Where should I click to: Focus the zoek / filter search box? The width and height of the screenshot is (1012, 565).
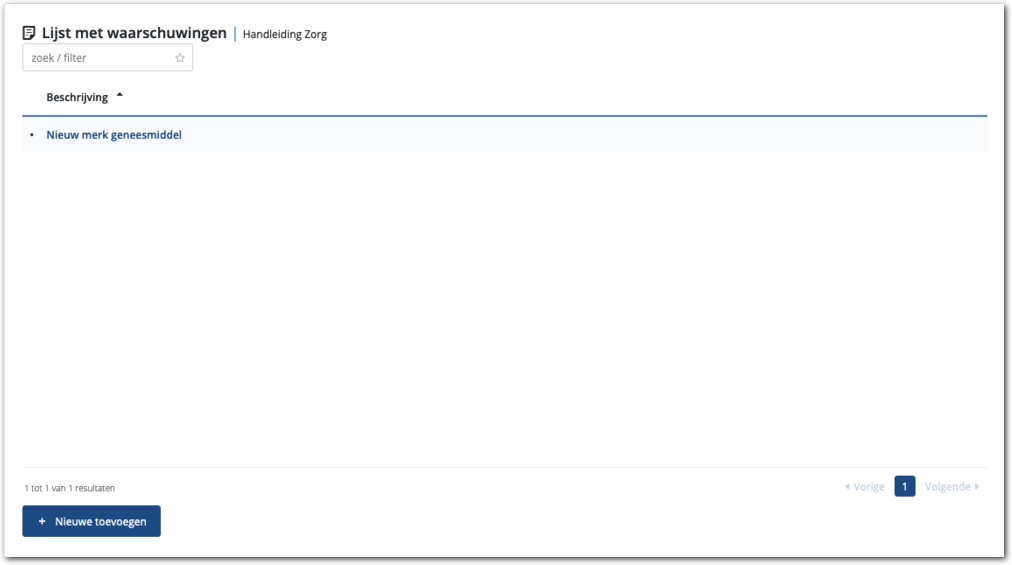[98, 58]
